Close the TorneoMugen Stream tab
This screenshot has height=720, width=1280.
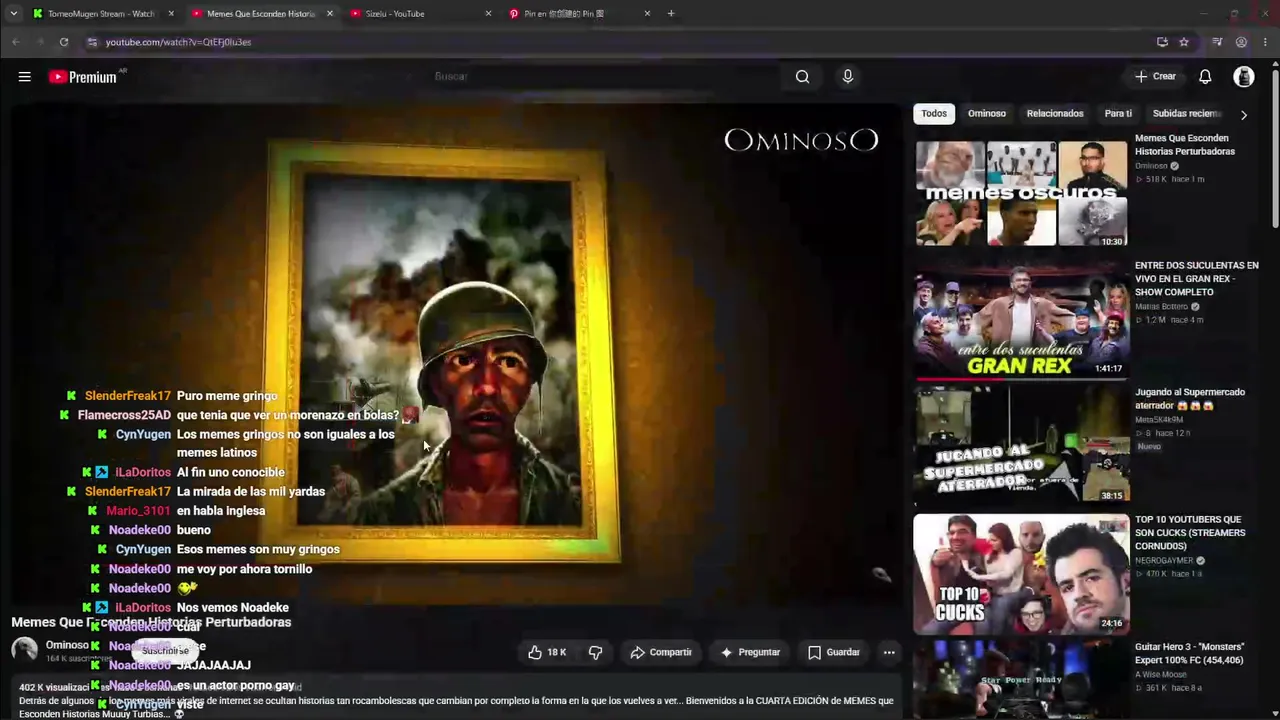[x=171, y=14]
